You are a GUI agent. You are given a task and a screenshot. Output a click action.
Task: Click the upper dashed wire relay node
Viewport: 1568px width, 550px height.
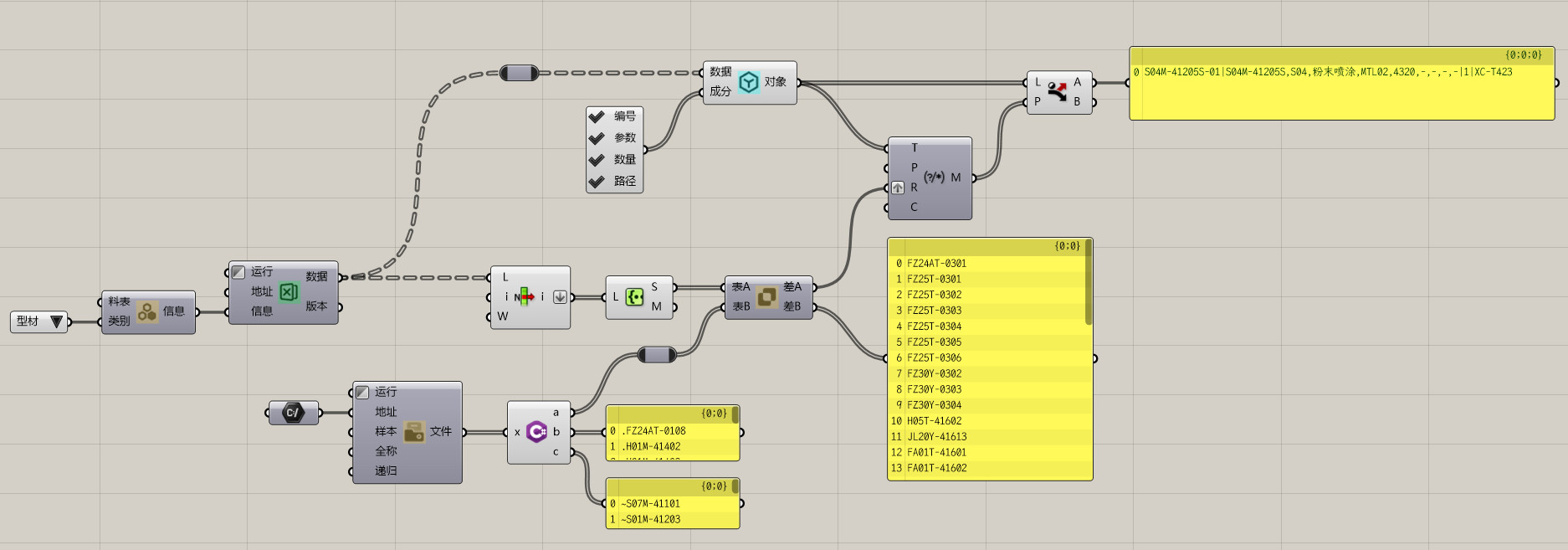tap(519, 73)
